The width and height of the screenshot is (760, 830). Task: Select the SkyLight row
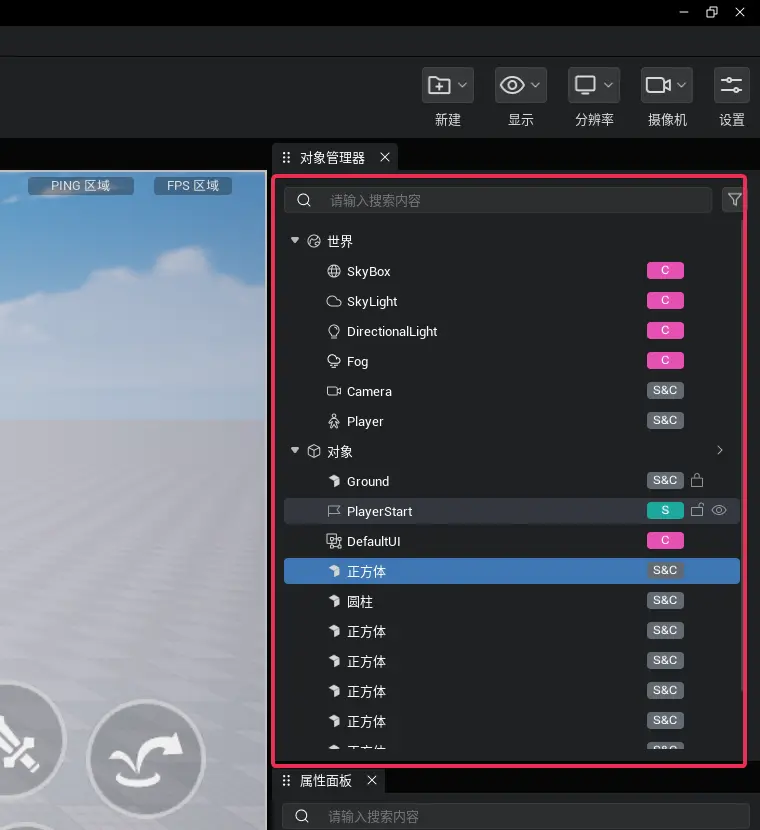(512, 301)
